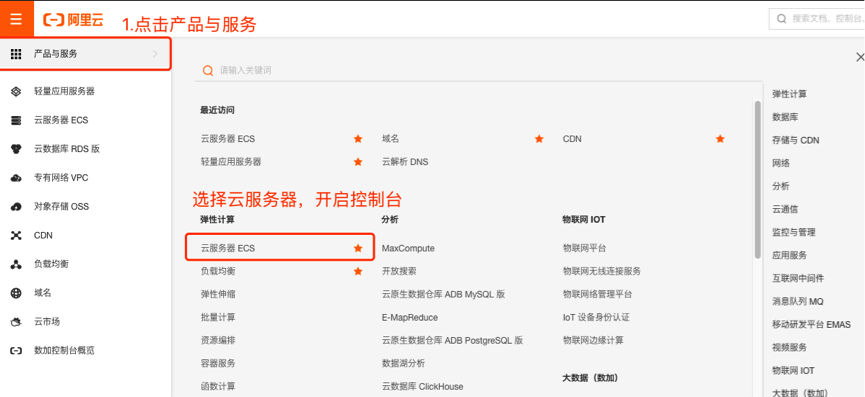Click the Alibaba Cloud logo
Image resolution: width=865 pixels, height=397 pixels.
(x=73, y=20)
